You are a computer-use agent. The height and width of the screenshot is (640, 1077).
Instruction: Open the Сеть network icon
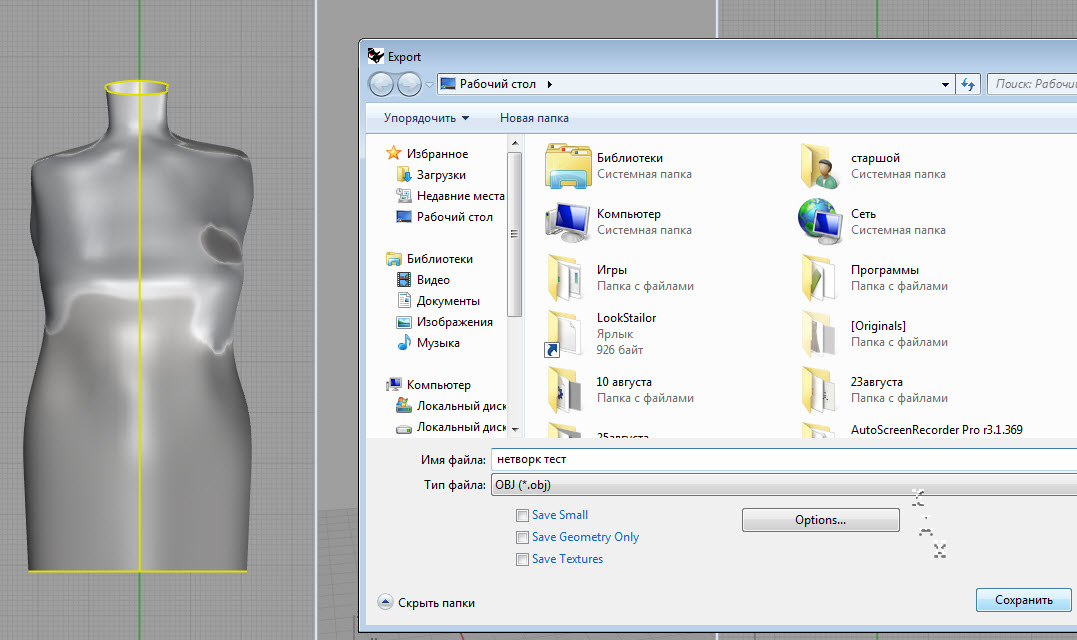pyautogui.click(x=822, y=221)
